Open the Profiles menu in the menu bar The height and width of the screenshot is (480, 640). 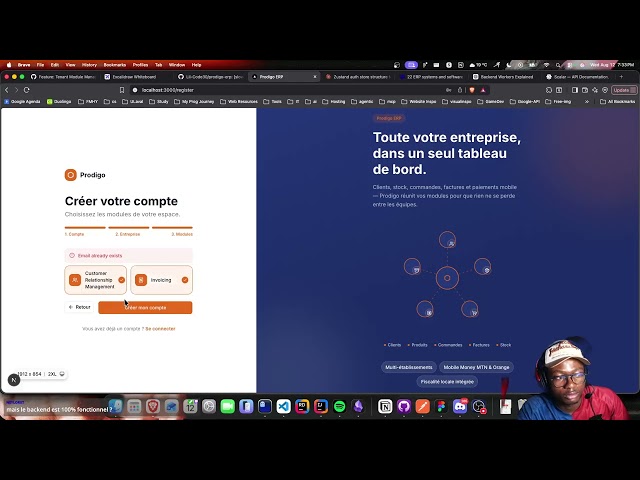[x=140, y=65]
